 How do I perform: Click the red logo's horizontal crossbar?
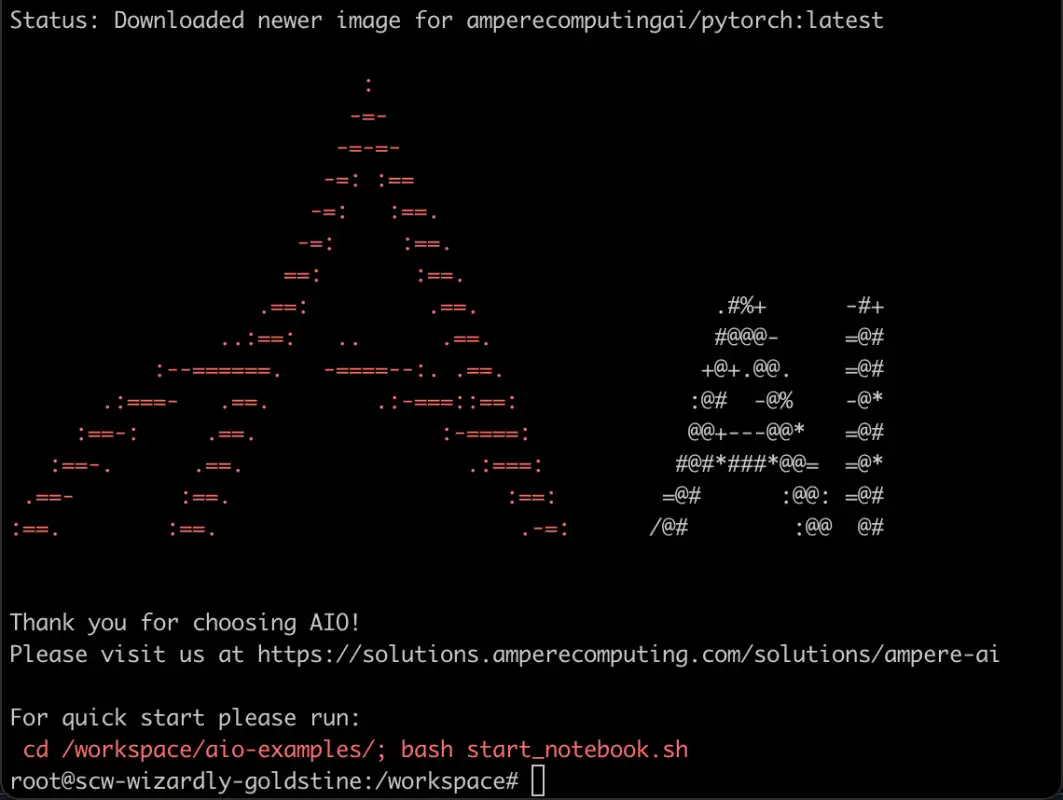click(x=329, y=371)
